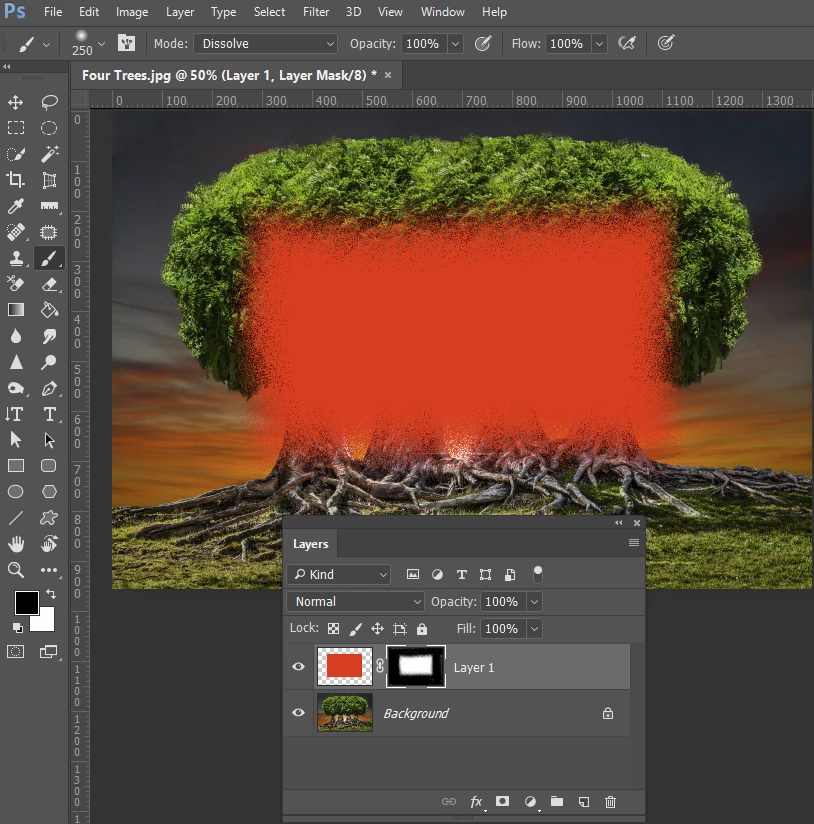The height and width of the screenshot is (824, 814).
Task: Open the layer blend mode Normal dropdown
Action: tap(355, 601)
